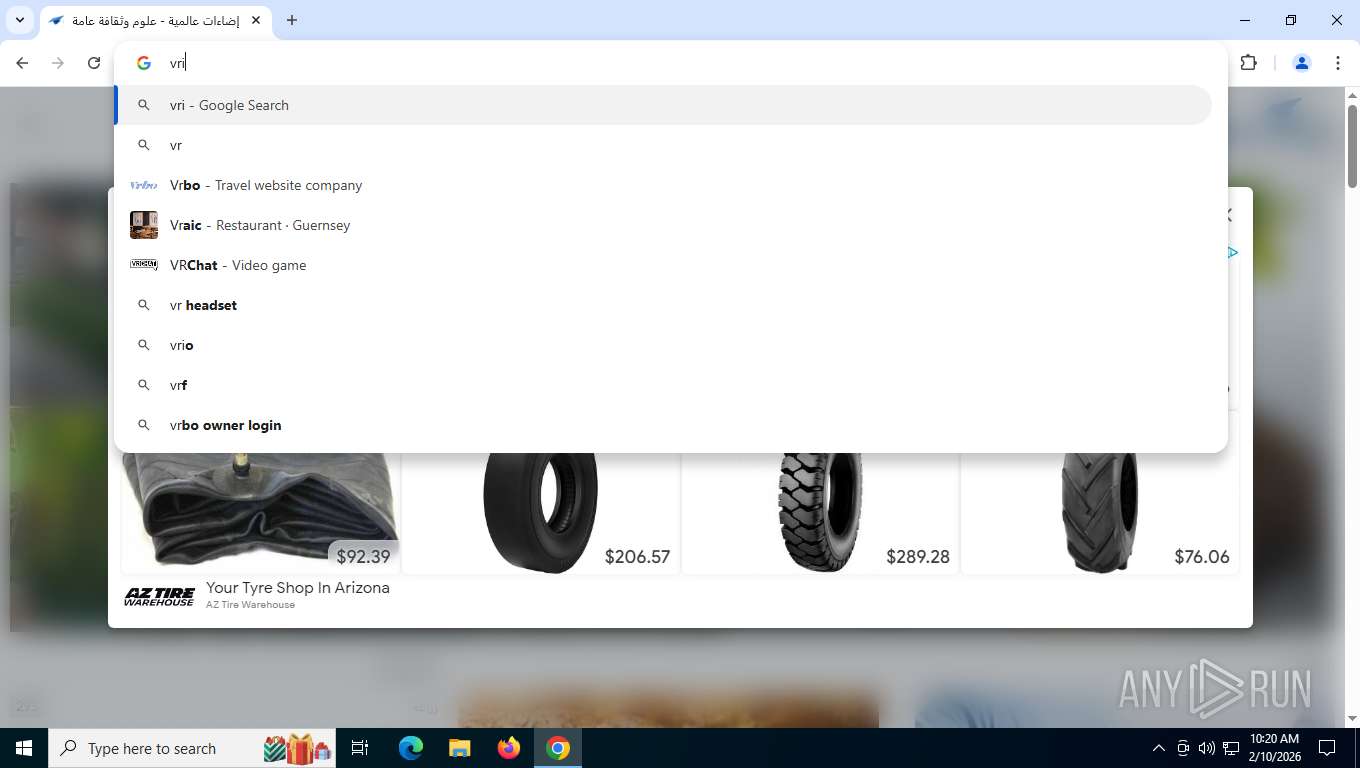The width and height of the screenshot is (1360, 768).
Task: Select the 'vr' suggestion
Action: tap(663, 145)
